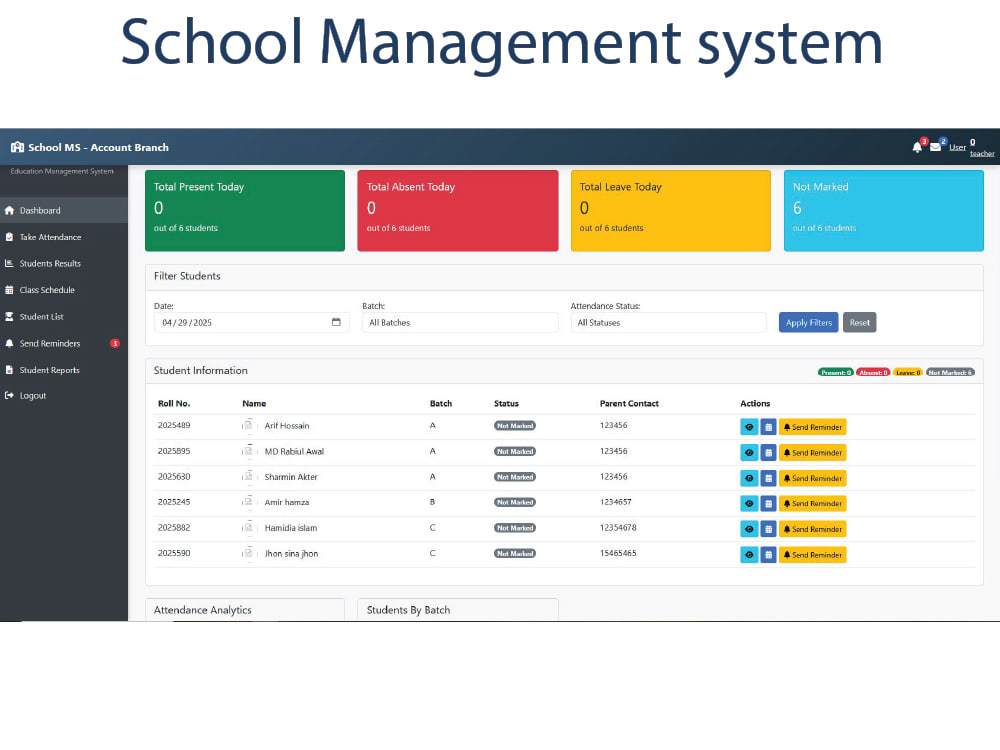Image resolution: width=1000 pixels, height=750 pixels.
Task: Click the Date input showing 04/29/2025
Action: 251,323
